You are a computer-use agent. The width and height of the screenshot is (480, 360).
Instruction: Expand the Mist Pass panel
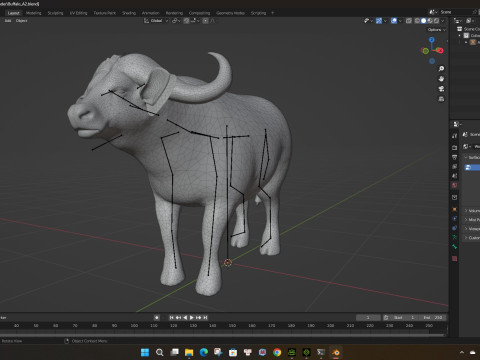pyautogui.click(x=472, y=220)
